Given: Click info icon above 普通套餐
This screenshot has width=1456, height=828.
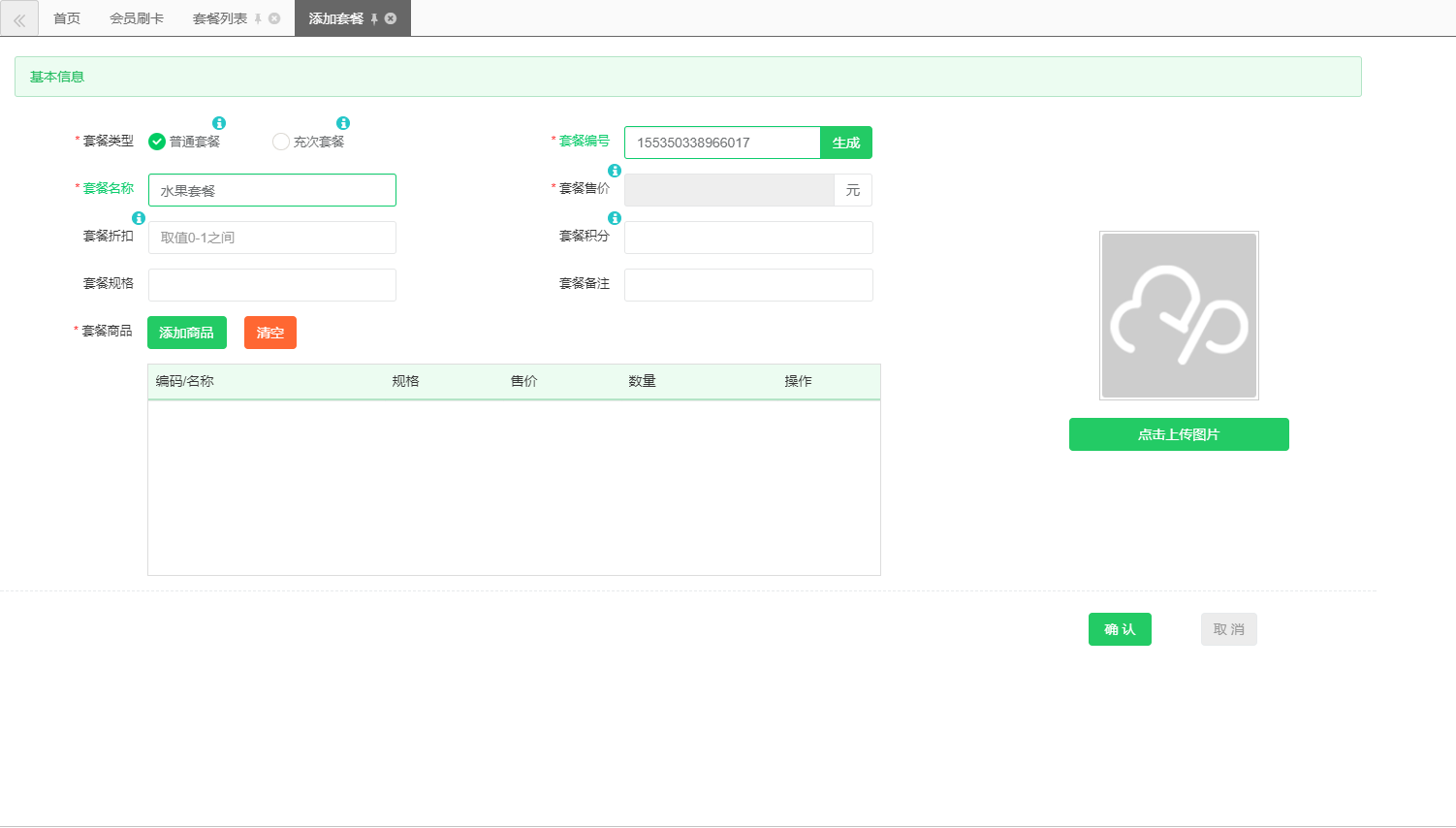Looking at the screenshot, I should pos(219,123).
